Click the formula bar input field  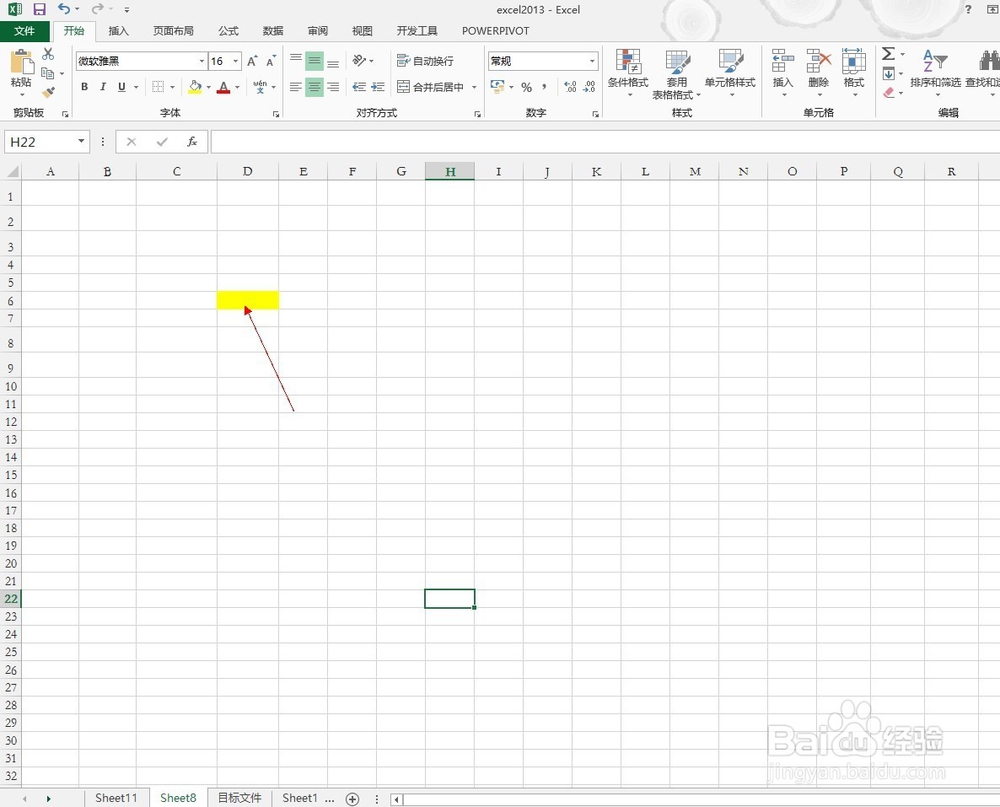click(605, 142)
